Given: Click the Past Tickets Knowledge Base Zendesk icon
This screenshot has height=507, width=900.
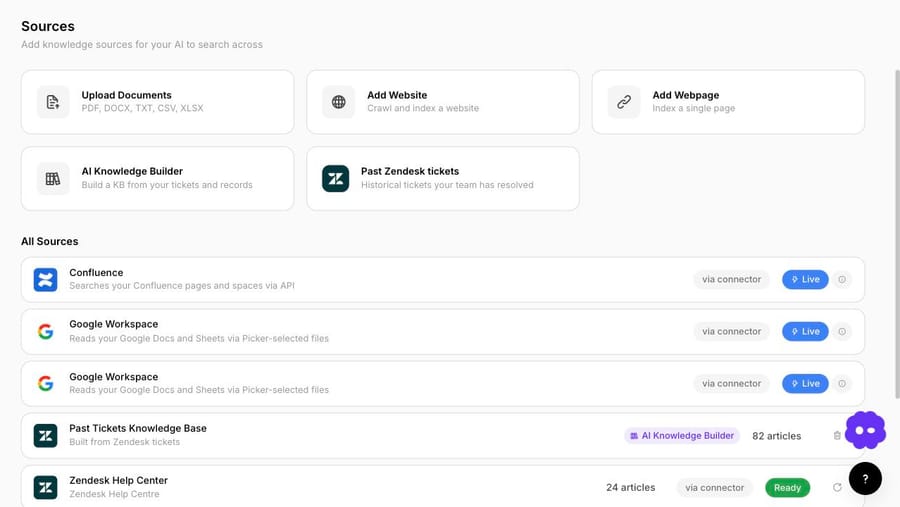Looking at the screenshot, I should pos(45,436).
